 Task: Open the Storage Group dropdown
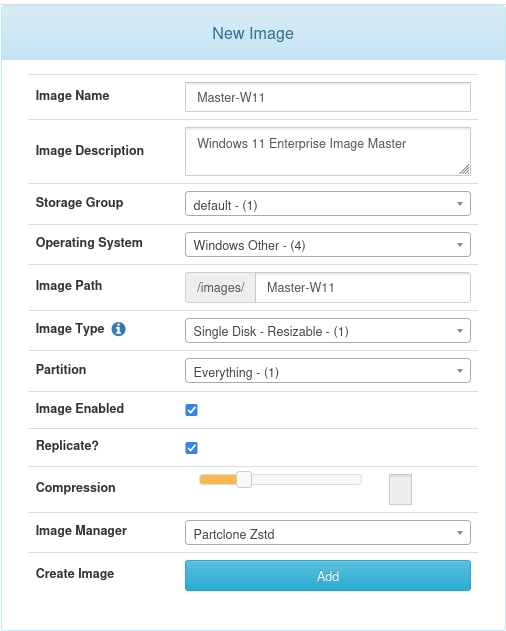328,204
